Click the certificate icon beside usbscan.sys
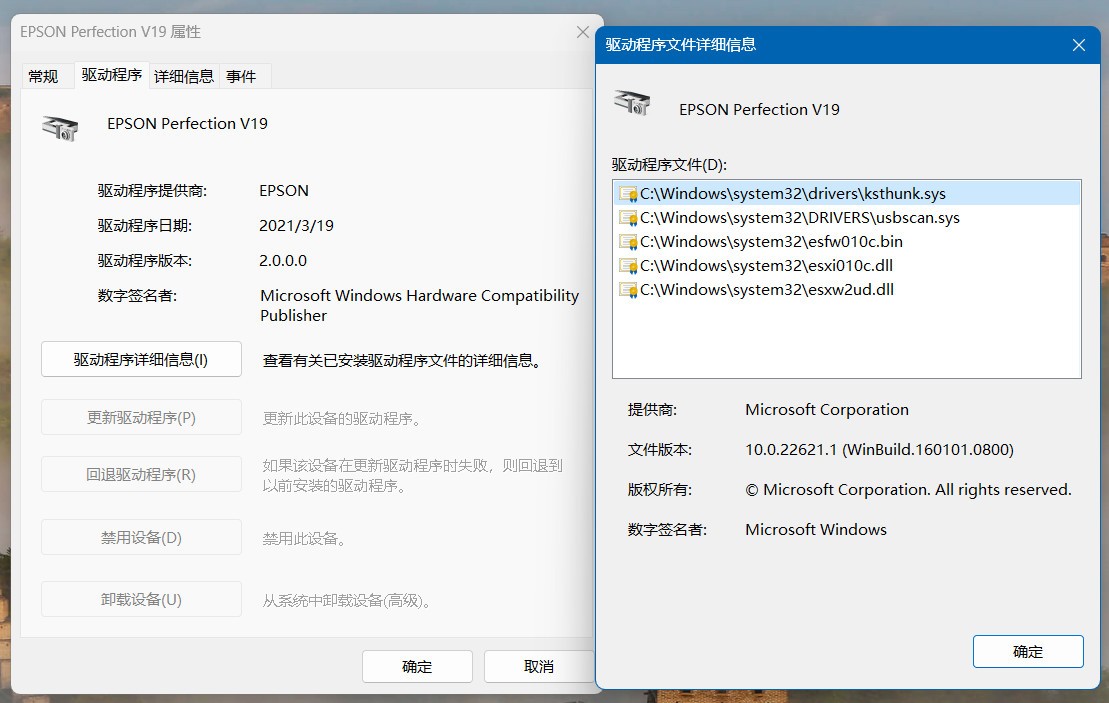Viewport: 1109px width, 703px height. pos(628,218)
